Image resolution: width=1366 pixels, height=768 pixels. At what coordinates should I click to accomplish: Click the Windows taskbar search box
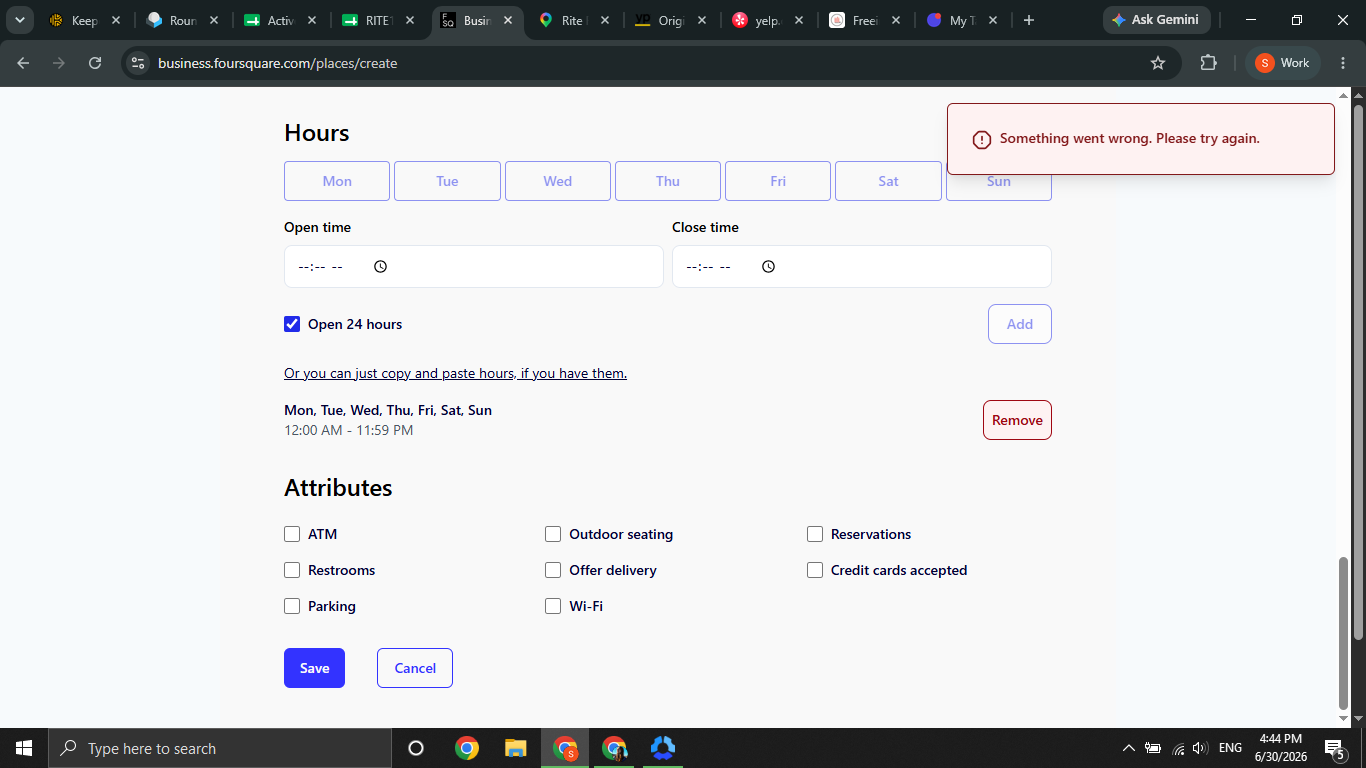tap(220, 748)
